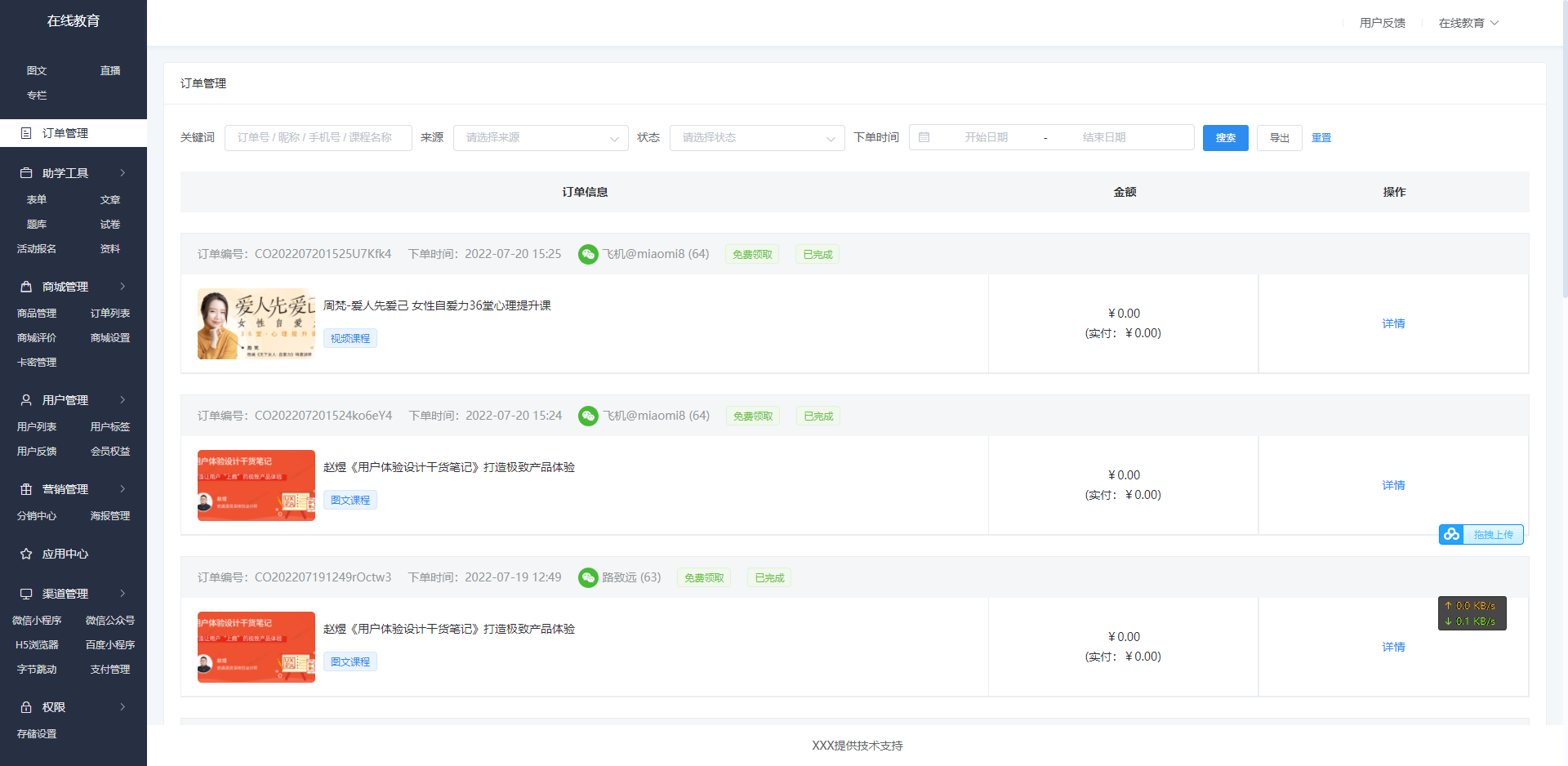Select 订单管理 in the sidebar
The image size is (1568, 766).
(73, 133)
